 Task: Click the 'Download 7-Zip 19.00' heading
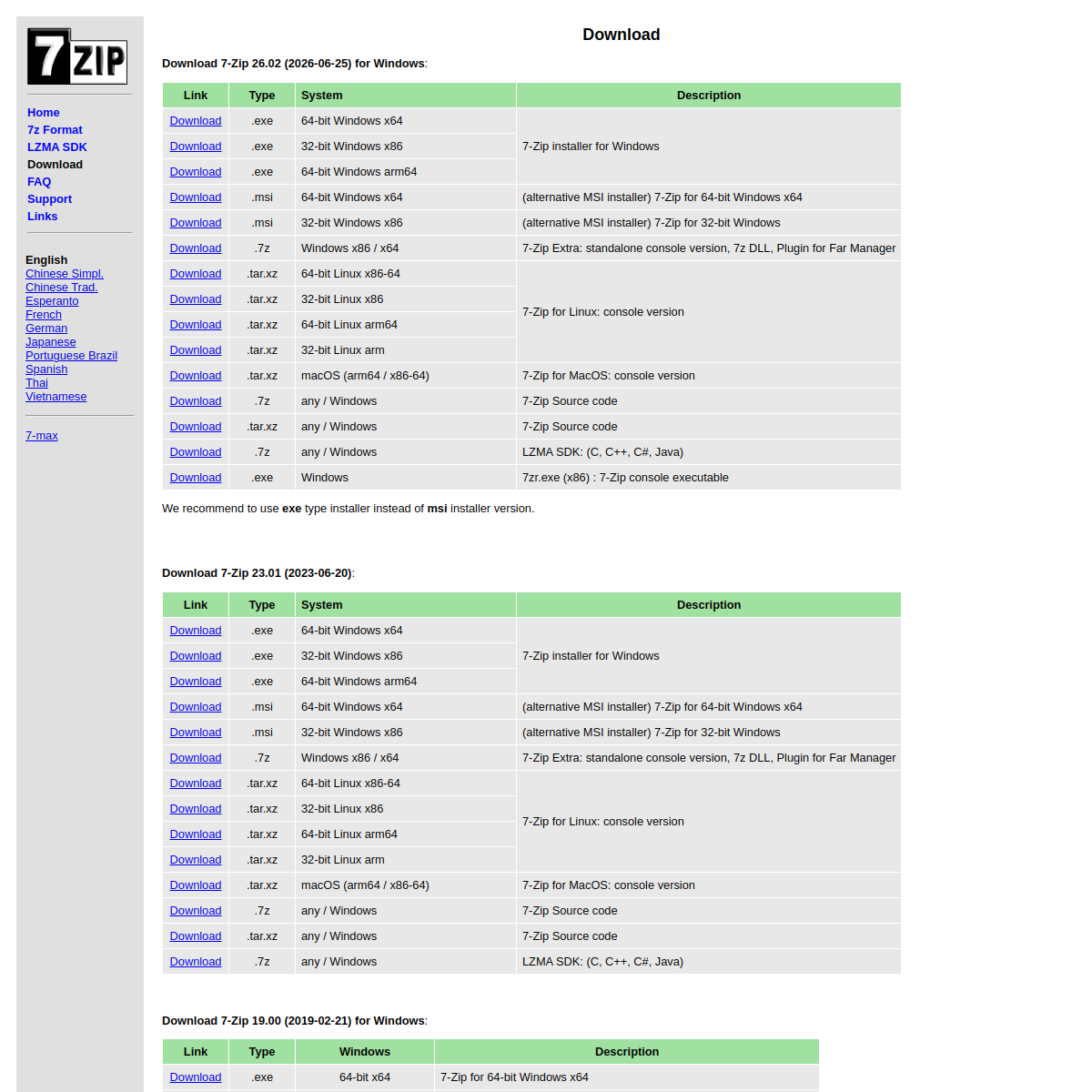tap(295, 1021)
